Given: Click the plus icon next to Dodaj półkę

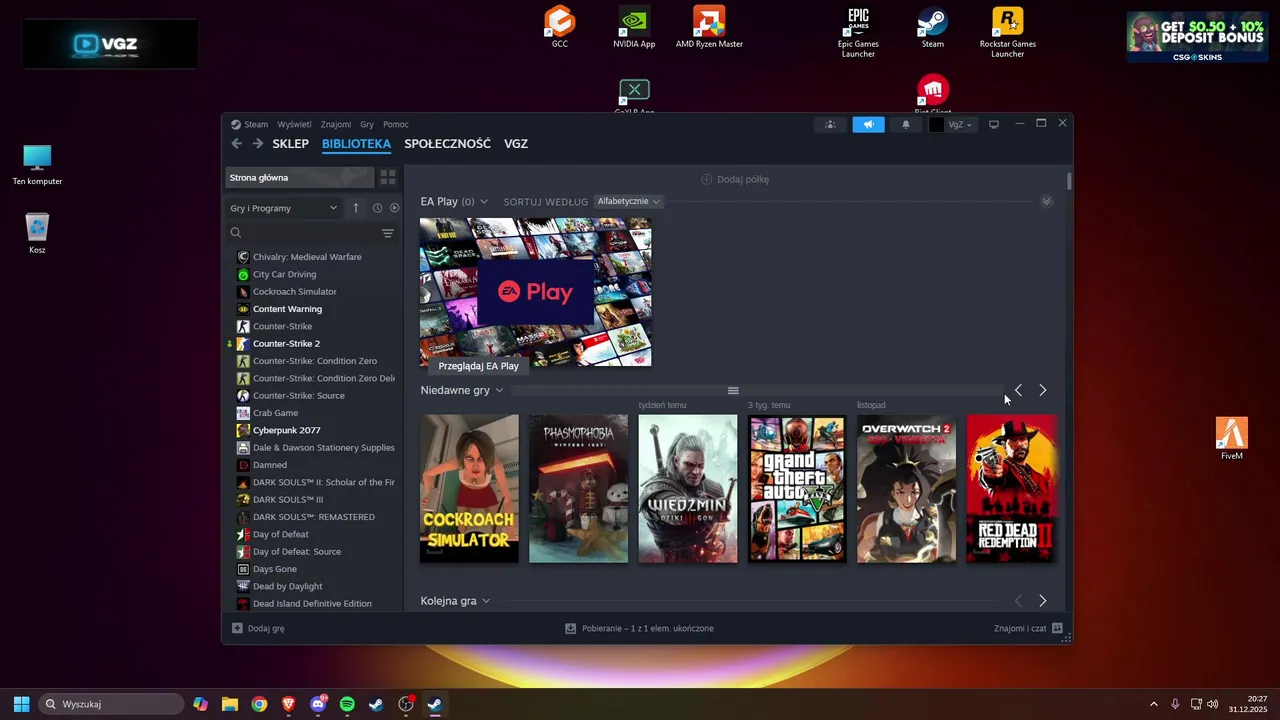Looking at the screenshot, I should [707, 180].
